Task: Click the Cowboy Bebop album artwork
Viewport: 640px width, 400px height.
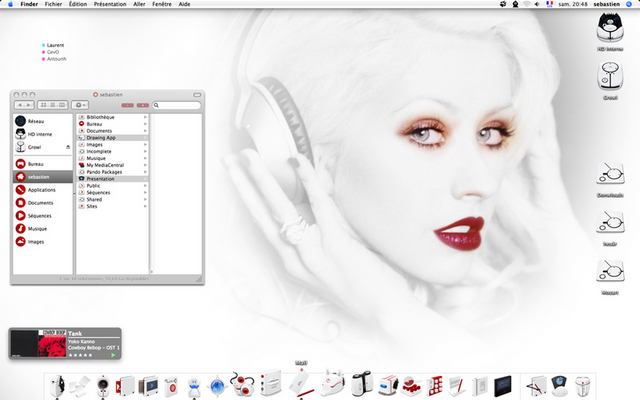Action: [x=52, y=344]
